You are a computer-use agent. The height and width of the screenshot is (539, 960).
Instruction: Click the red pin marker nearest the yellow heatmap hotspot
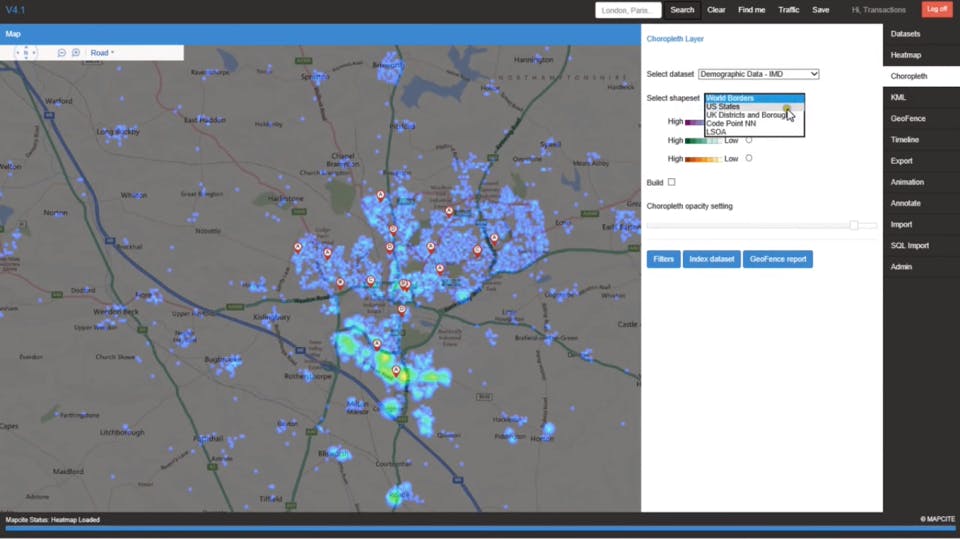[396, 372]
